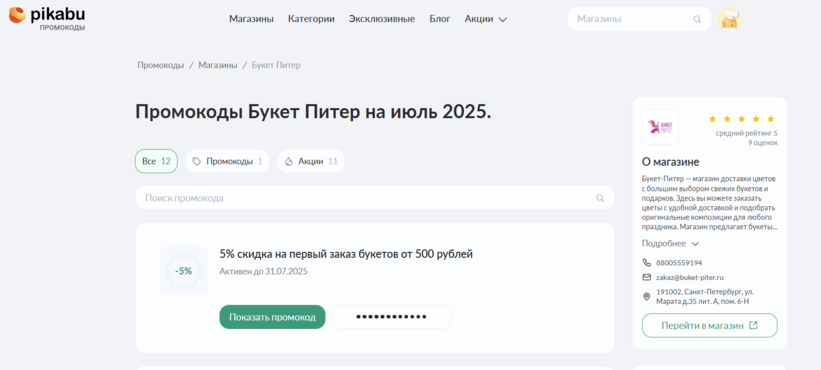This screenshot has width=821, height=370.
Task: Click the -5% discount badge
Action: tap(183, 271)
